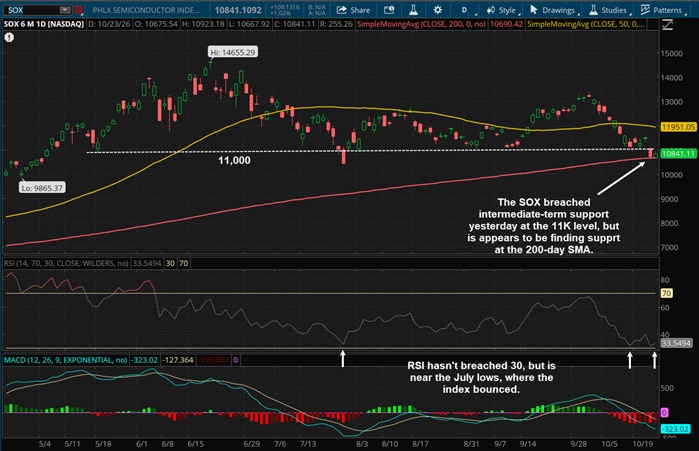
Task: Open the Drawings menu
Action: 554,10
